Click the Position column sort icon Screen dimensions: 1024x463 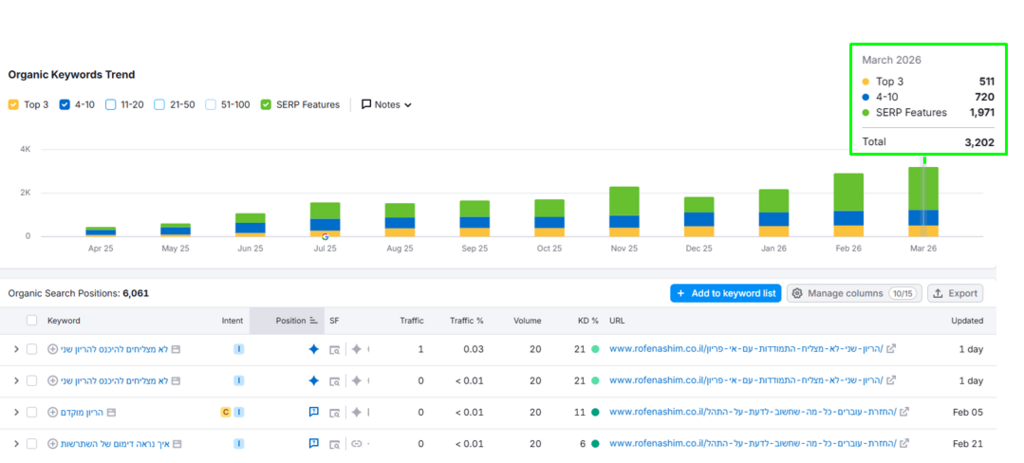(314, 321)
